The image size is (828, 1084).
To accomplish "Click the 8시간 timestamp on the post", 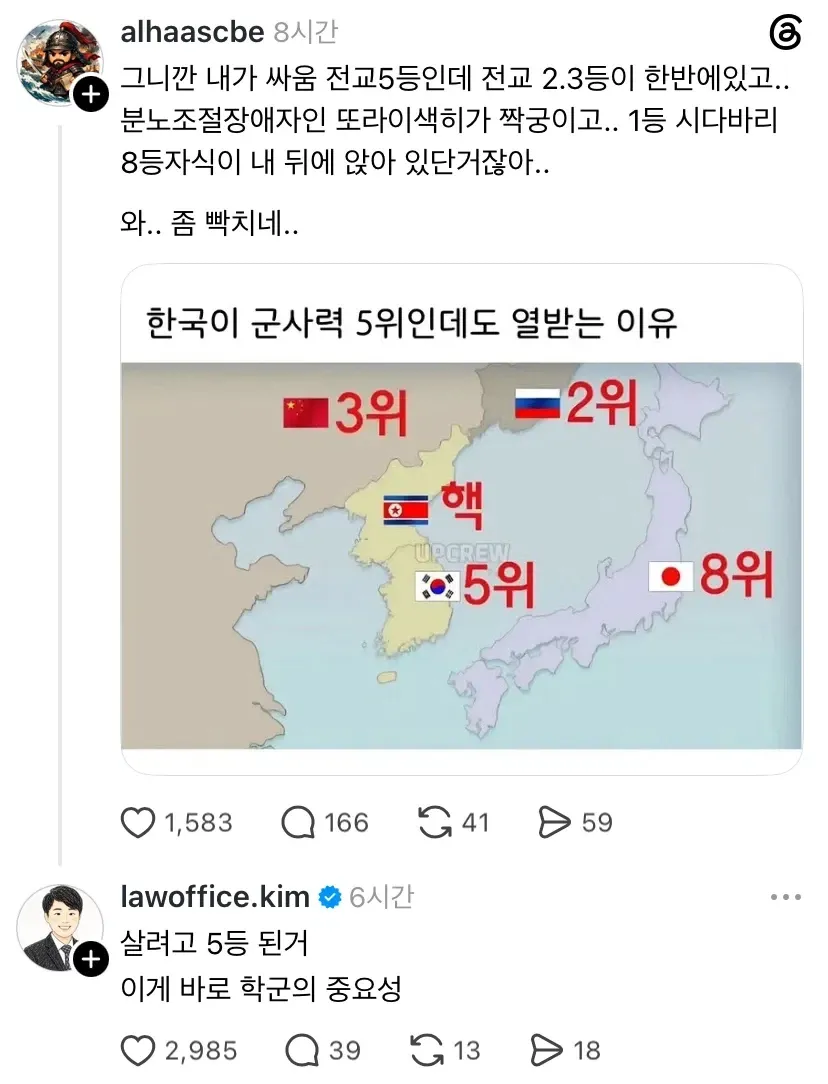I will click(x=305, y=32).
